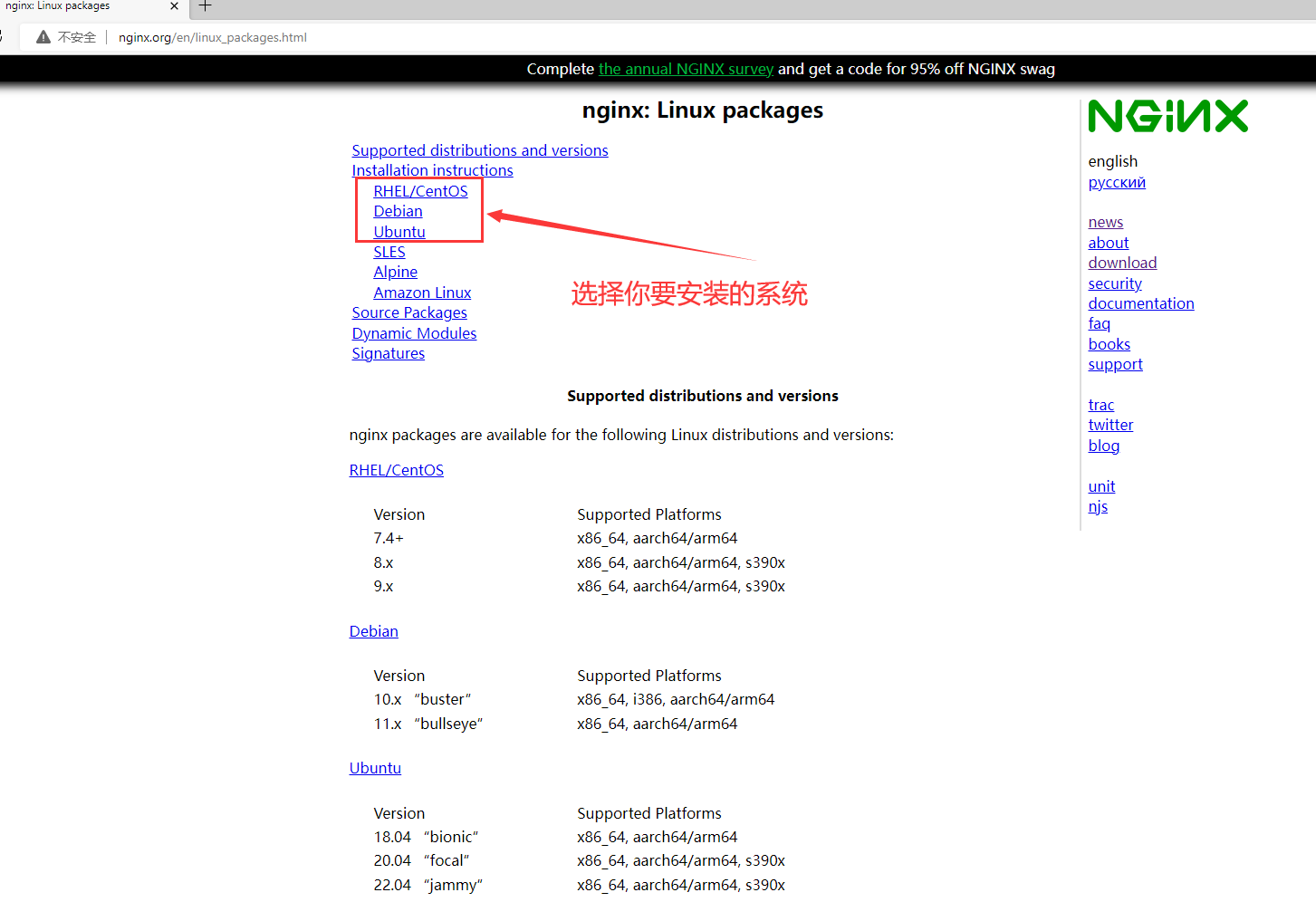Open Installation instructions link
The image size is (1316, 902).
[x=432, y=170]
